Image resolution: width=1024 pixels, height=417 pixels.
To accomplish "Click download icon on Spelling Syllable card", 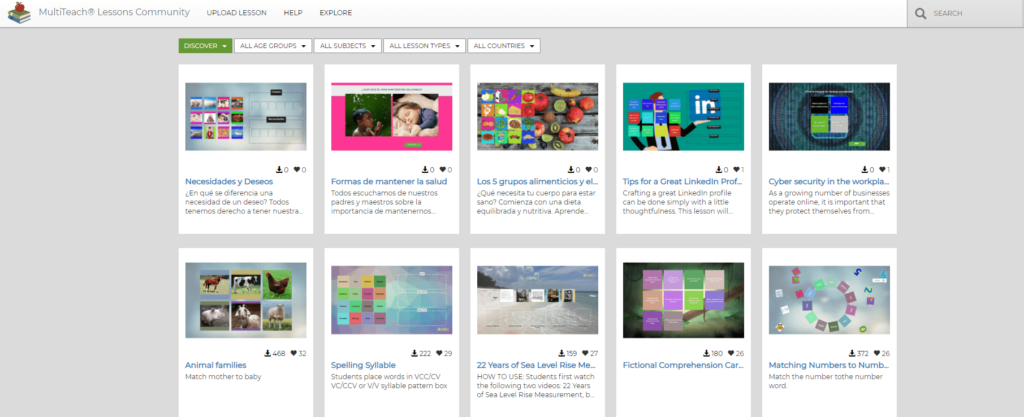I will [x=414, y=353].
